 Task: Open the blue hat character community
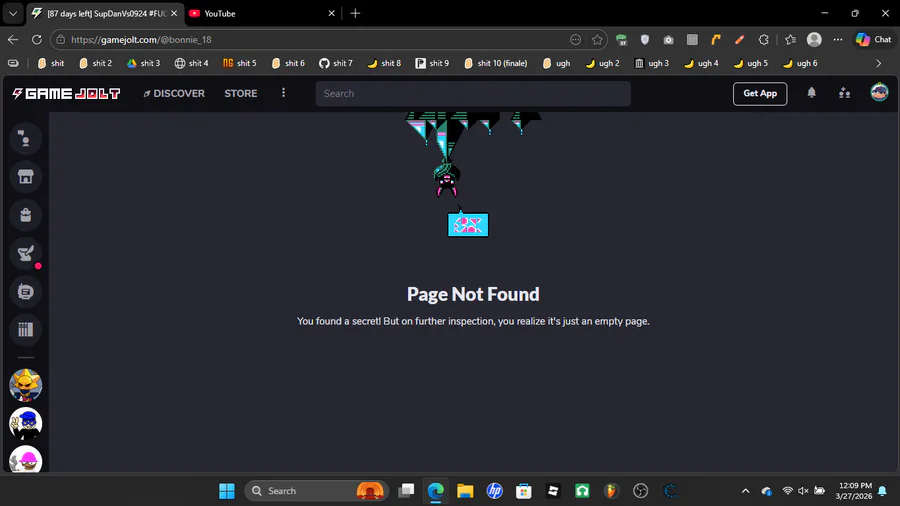click(x=25, y=423)
